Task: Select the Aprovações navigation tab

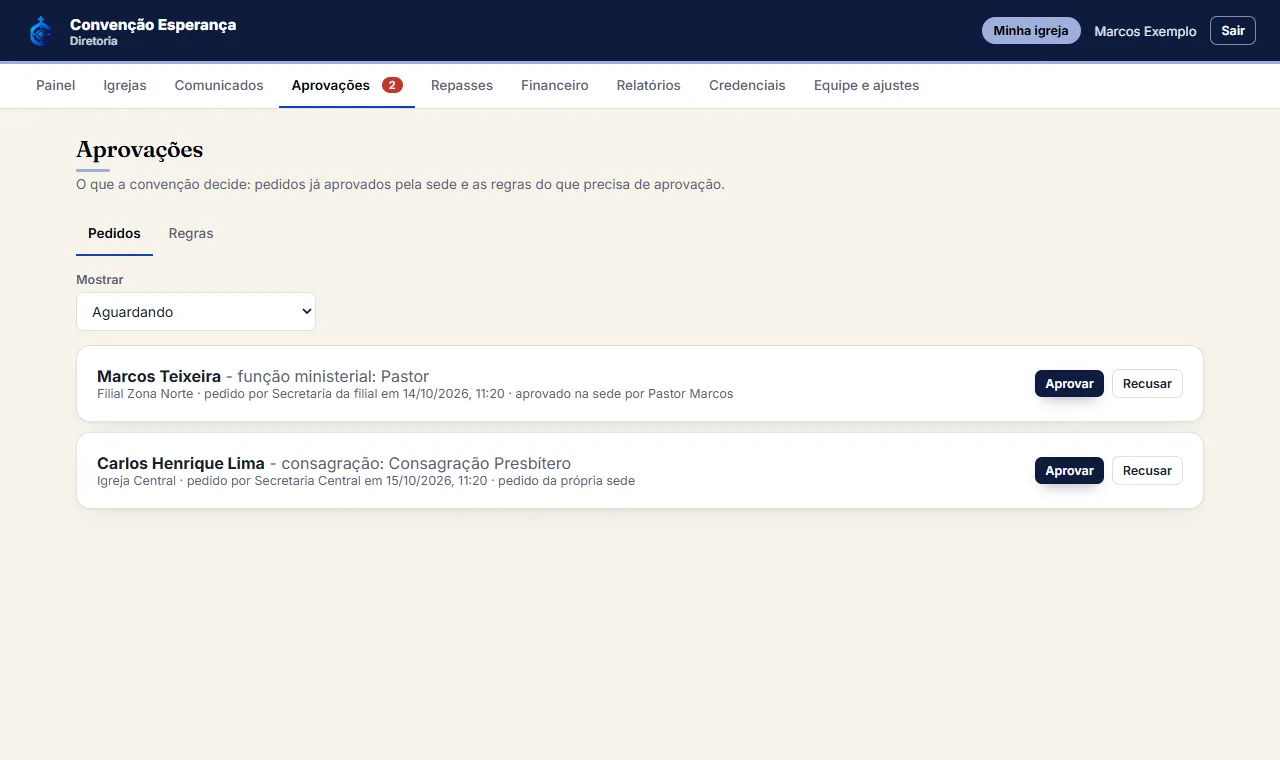Action: tap(347, 86)
